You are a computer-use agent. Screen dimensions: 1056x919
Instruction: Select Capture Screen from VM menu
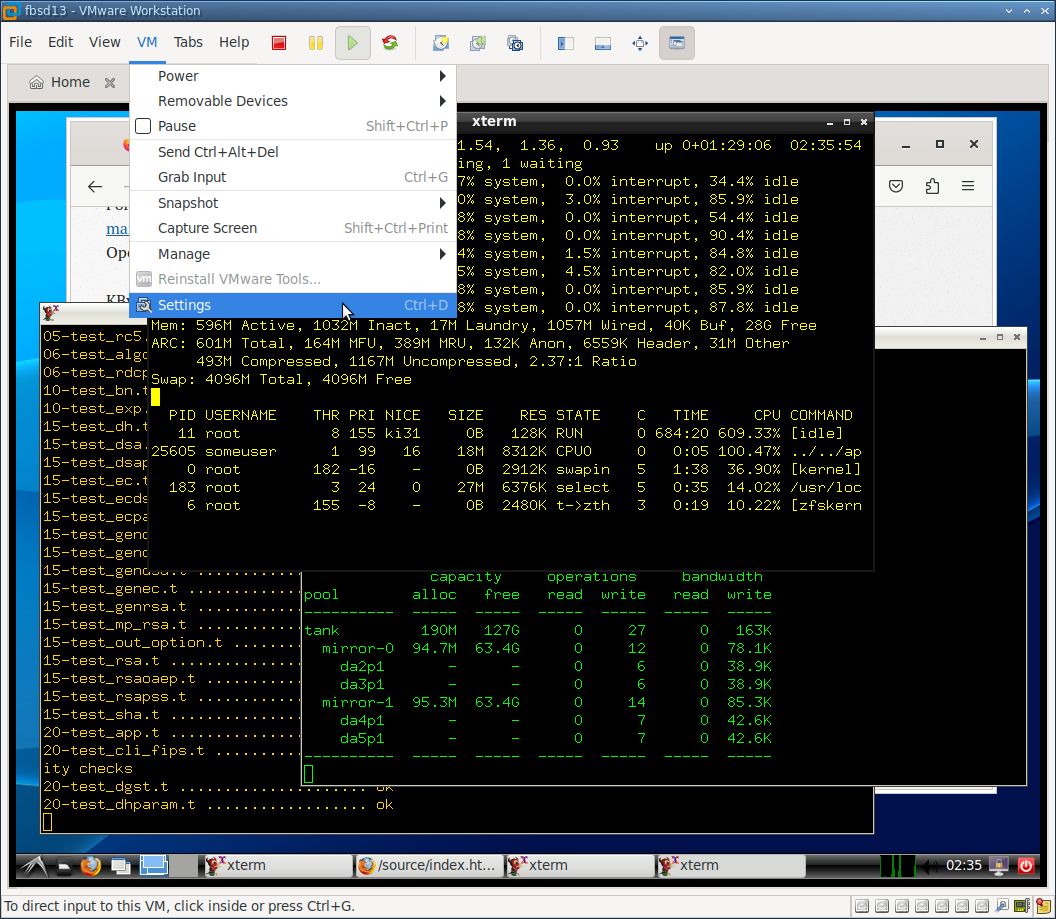[x=207, y=228]
